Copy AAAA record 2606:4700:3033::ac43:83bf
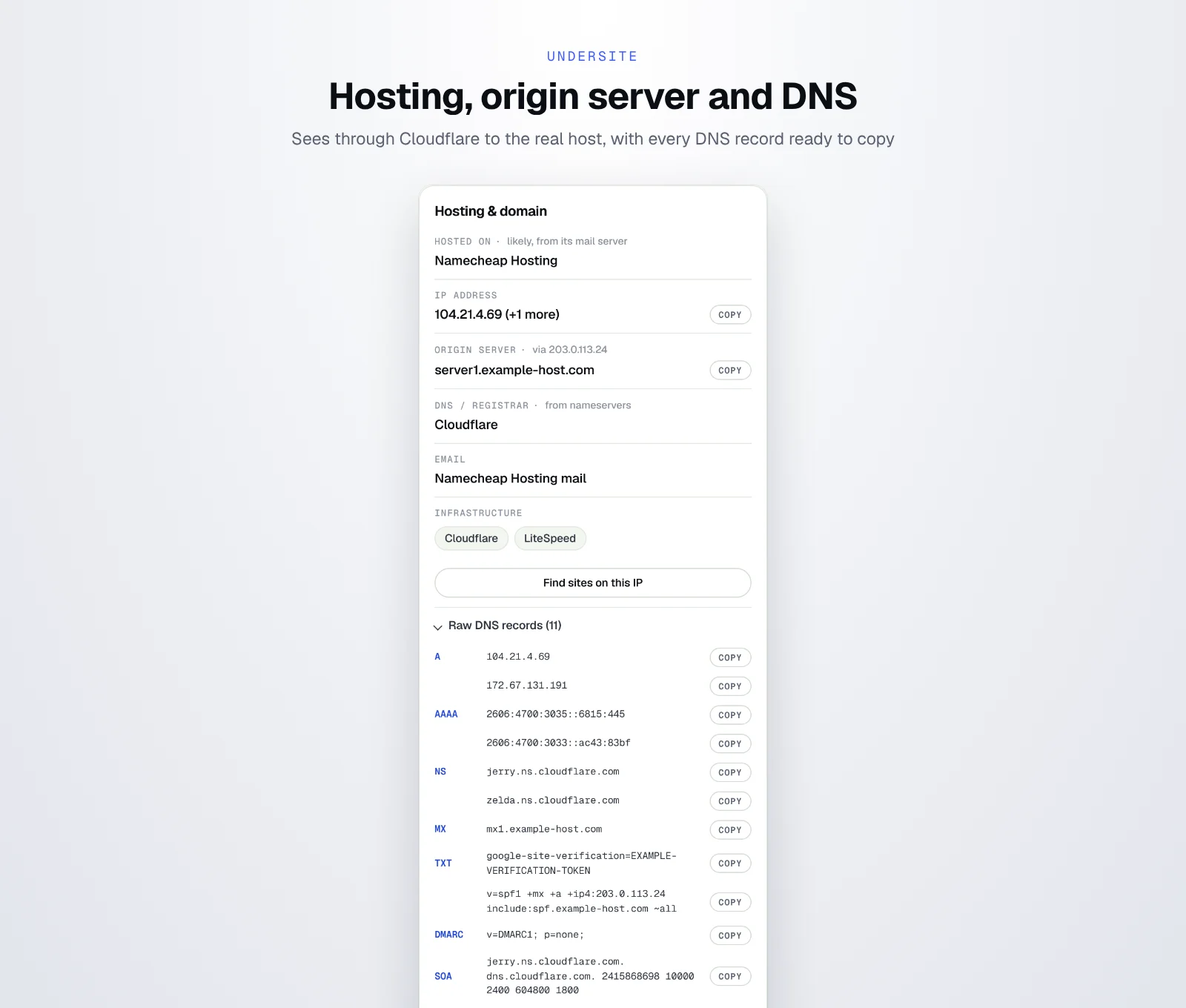Viewport: 1186px width, 1008px height. coord(730,744)
